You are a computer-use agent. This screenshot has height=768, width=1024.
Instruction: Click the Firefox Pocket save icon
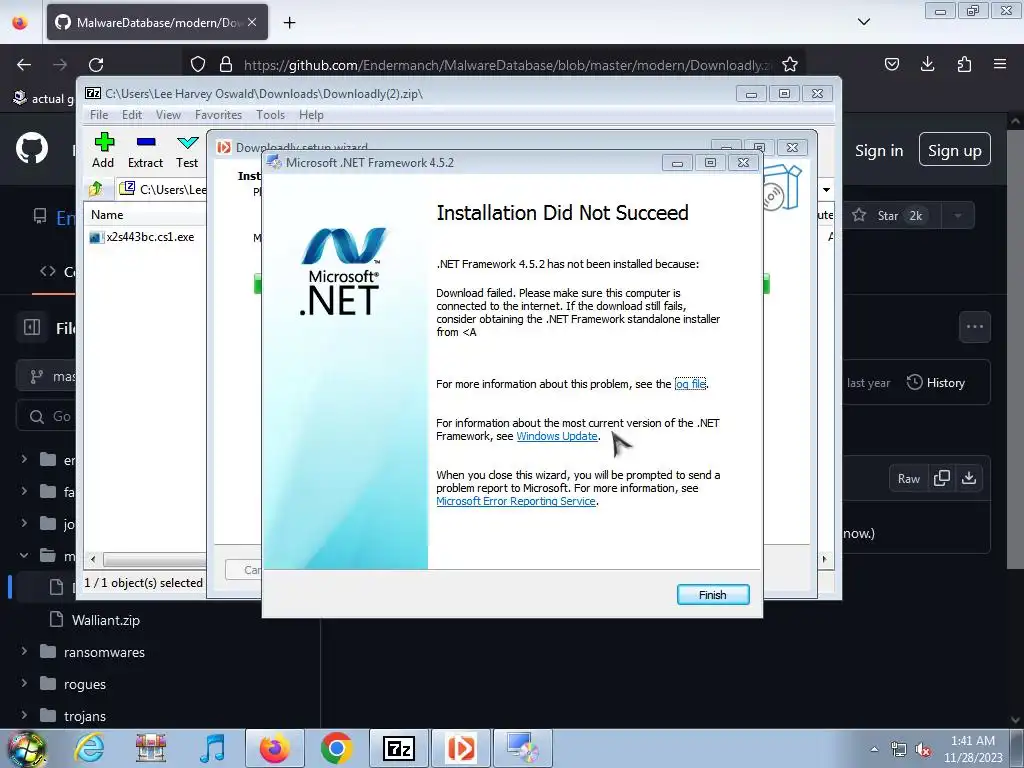coord(891,64)
